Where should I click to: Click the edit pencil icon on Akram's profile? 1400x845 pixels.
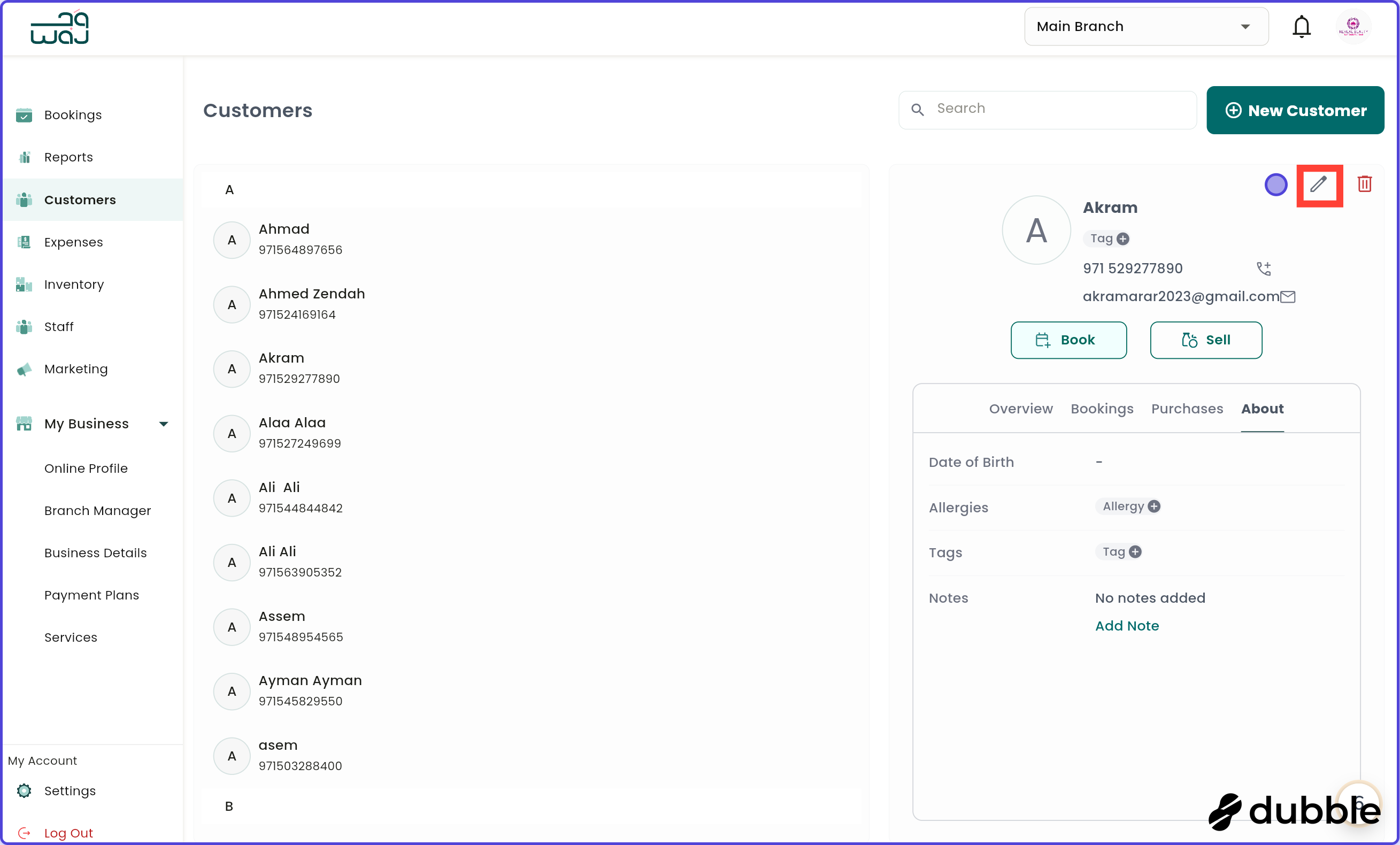coord(1319,185)
